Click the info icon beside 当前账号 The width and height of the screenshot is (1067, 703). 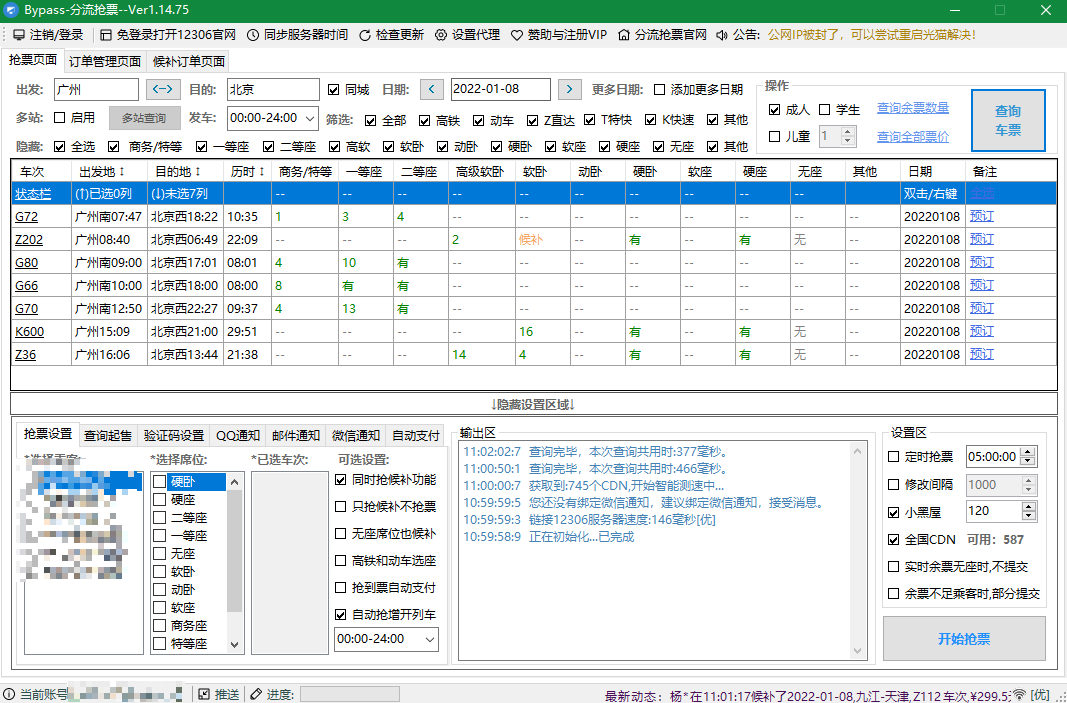point(9,694)
